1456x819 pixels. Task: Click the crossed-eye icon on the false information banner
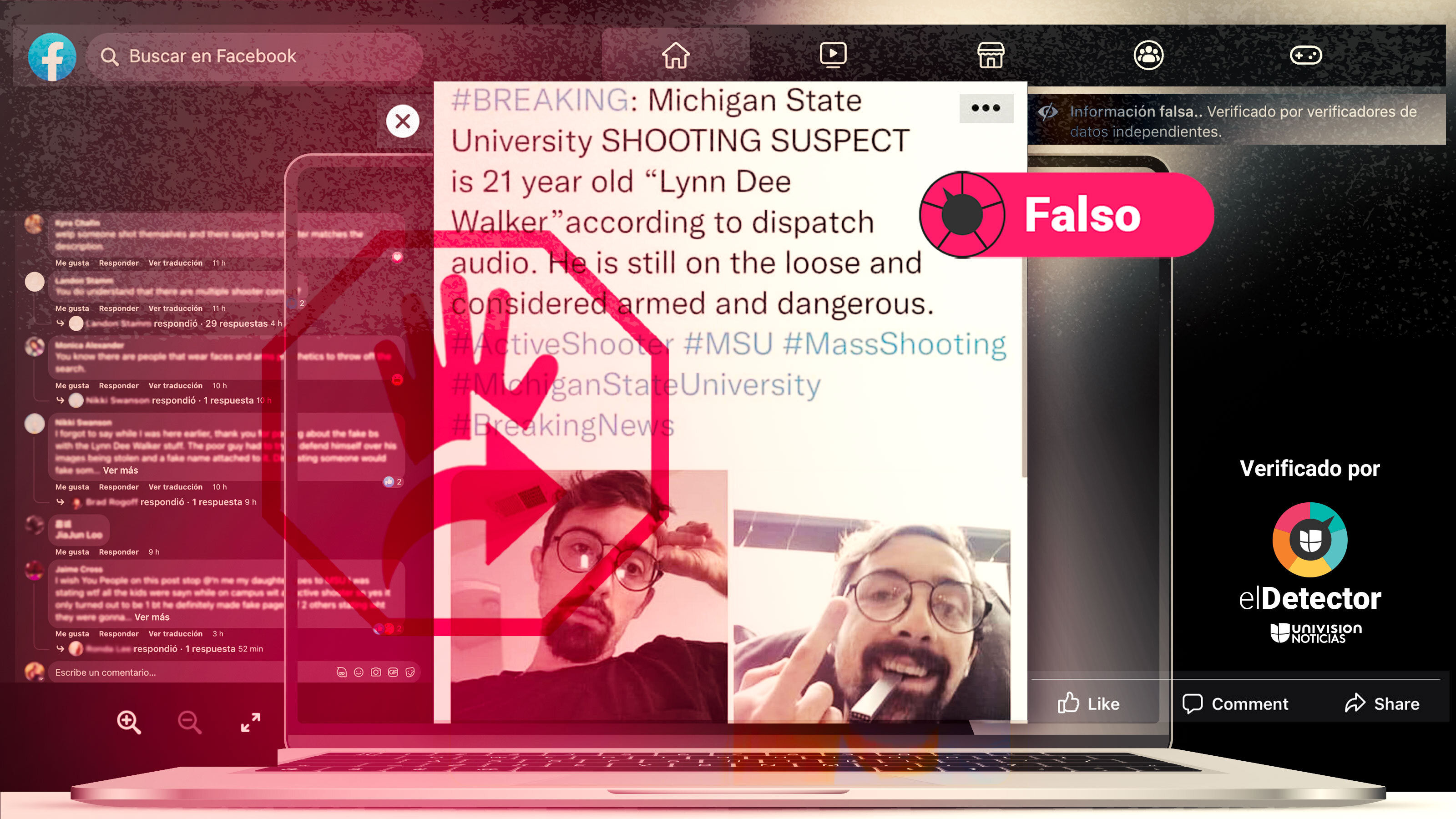pyautogui.click(x=1048, y=112)
